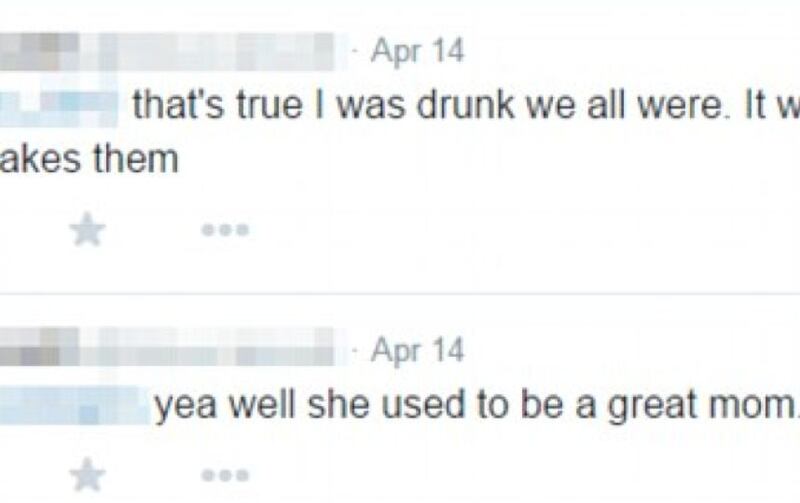Open the Apr 14 timestamp on the "drunk" tweet
Image resolution: width=800 pixels, height=503 pixels.
click(417, 52)
